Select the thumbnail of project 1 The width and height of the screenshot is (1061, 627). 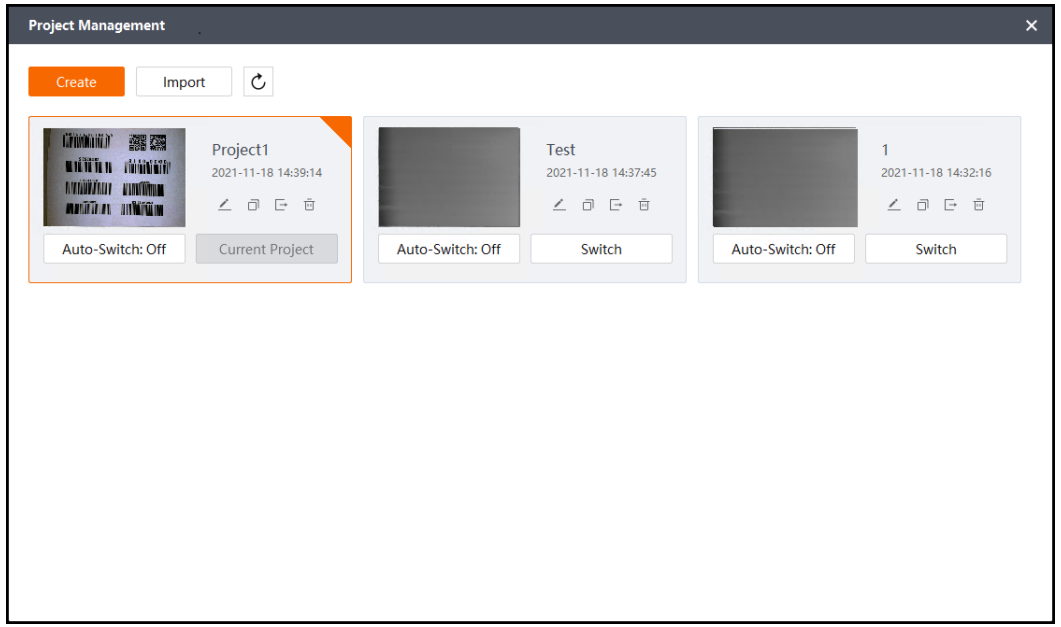[x=785, y=177]
